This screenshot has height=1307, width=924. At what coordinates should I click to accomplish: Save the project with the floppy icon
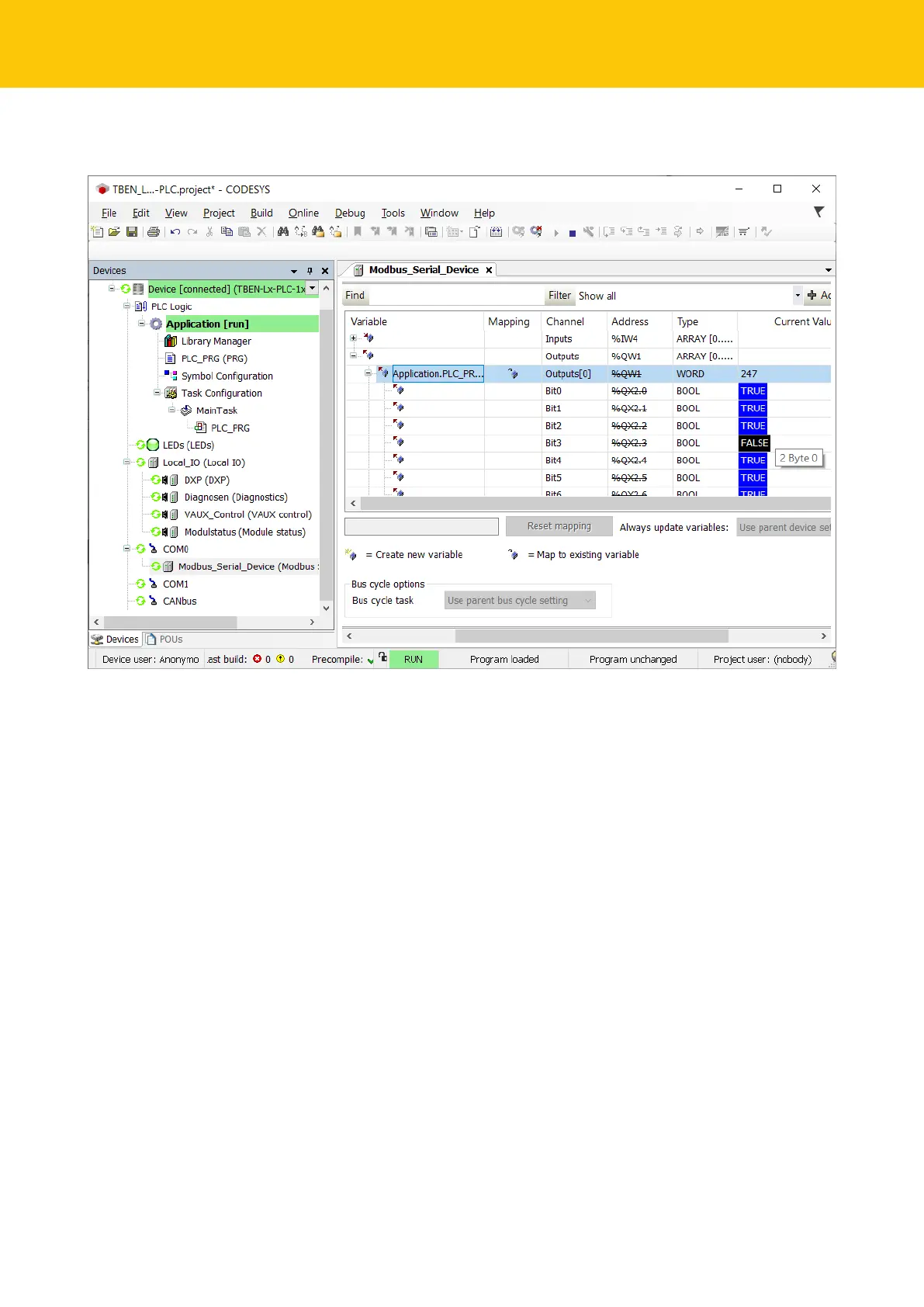coord(132,231)
